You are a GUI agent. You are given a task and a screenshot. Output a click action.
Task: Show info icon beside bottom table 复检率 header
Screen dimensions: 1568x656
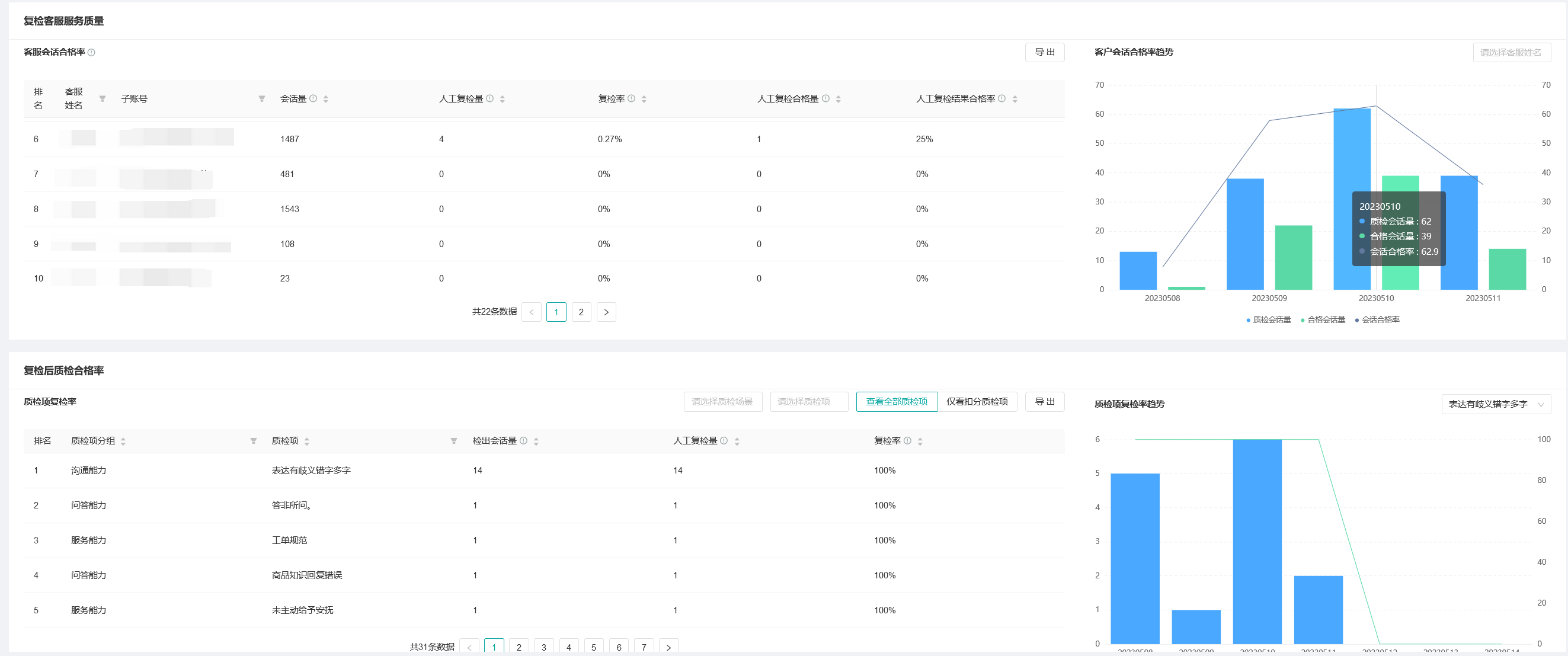point(908,440)
